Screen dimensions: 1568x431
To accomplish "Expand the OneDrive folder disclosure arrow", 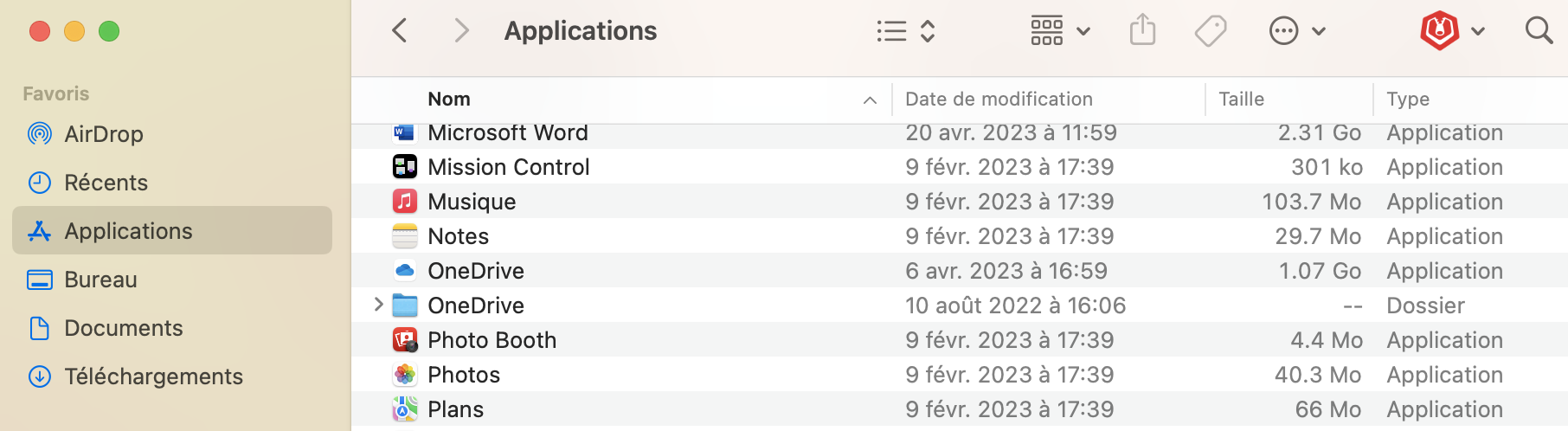I will point(378,305).
